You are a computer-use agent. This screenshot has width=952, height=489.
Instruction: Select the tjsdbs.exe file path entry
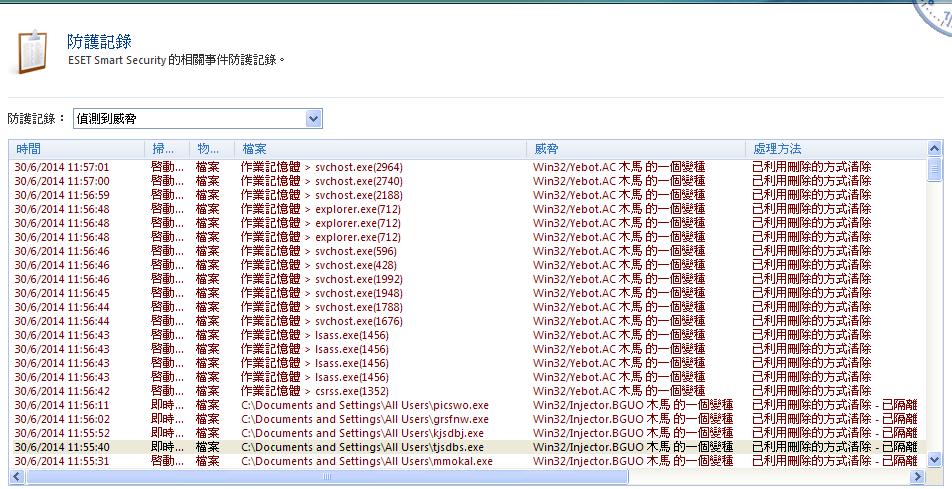pyautogui.click(x=362, y=447)
